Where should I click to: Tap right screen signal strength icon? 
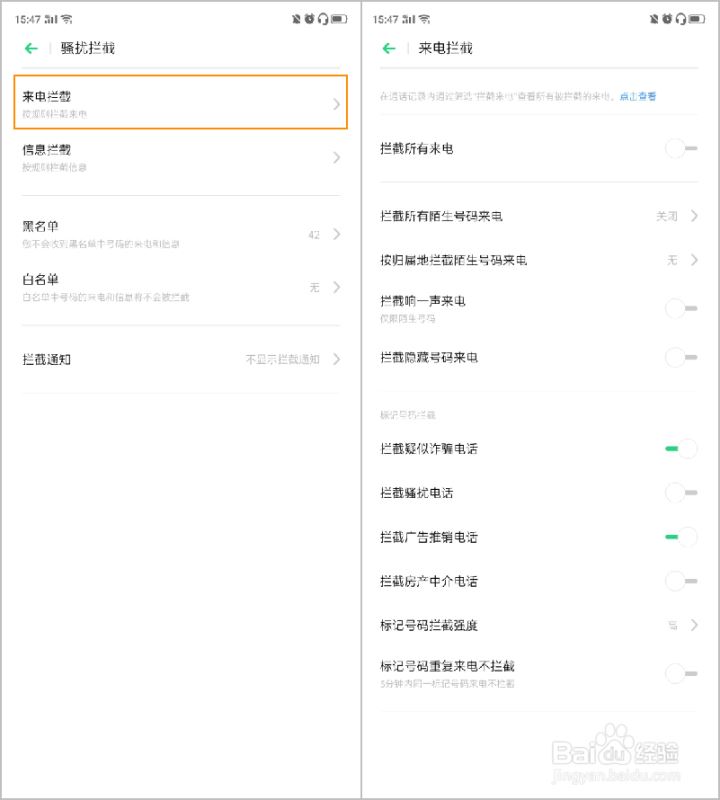coord(409,19)
